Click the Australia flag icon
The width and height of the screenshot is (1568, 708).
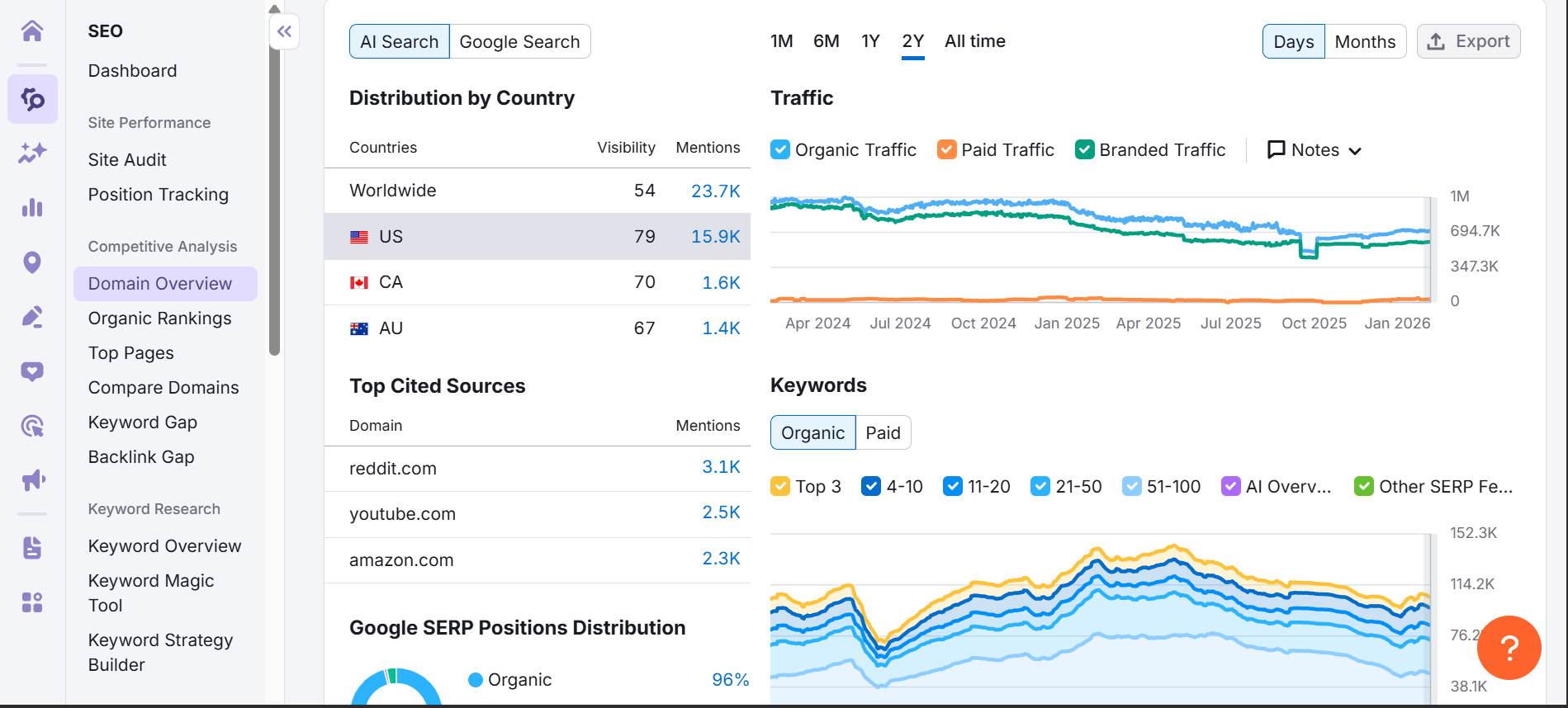(359, 328)
